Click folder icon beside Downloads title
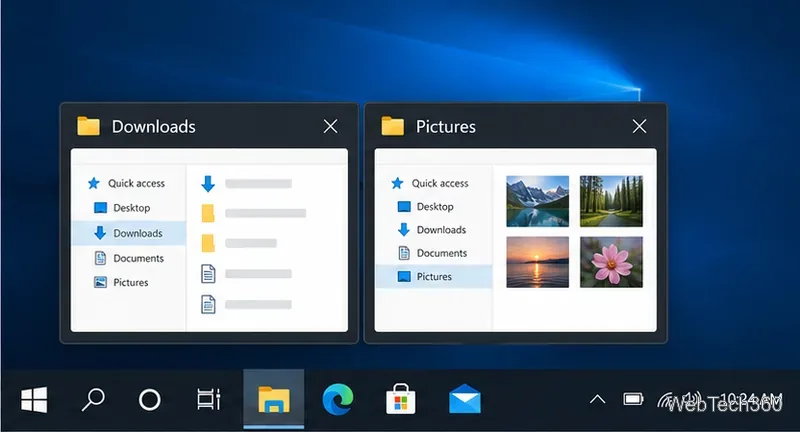The width and height of the screenshot is (800, 432). pyautogui.click(x=88, y=126)
